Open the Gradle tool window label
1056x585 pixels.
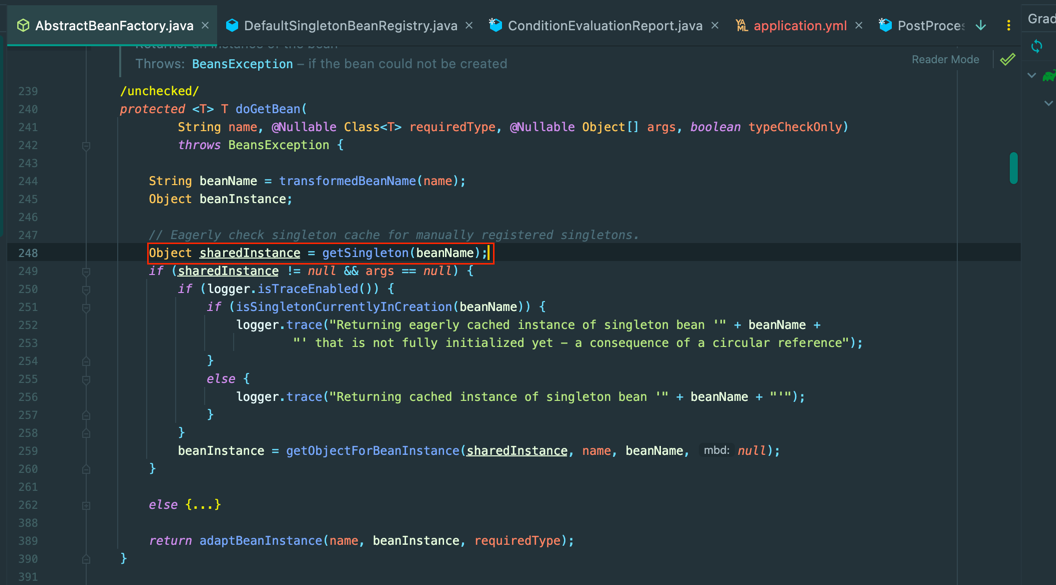click(1041, 19)
